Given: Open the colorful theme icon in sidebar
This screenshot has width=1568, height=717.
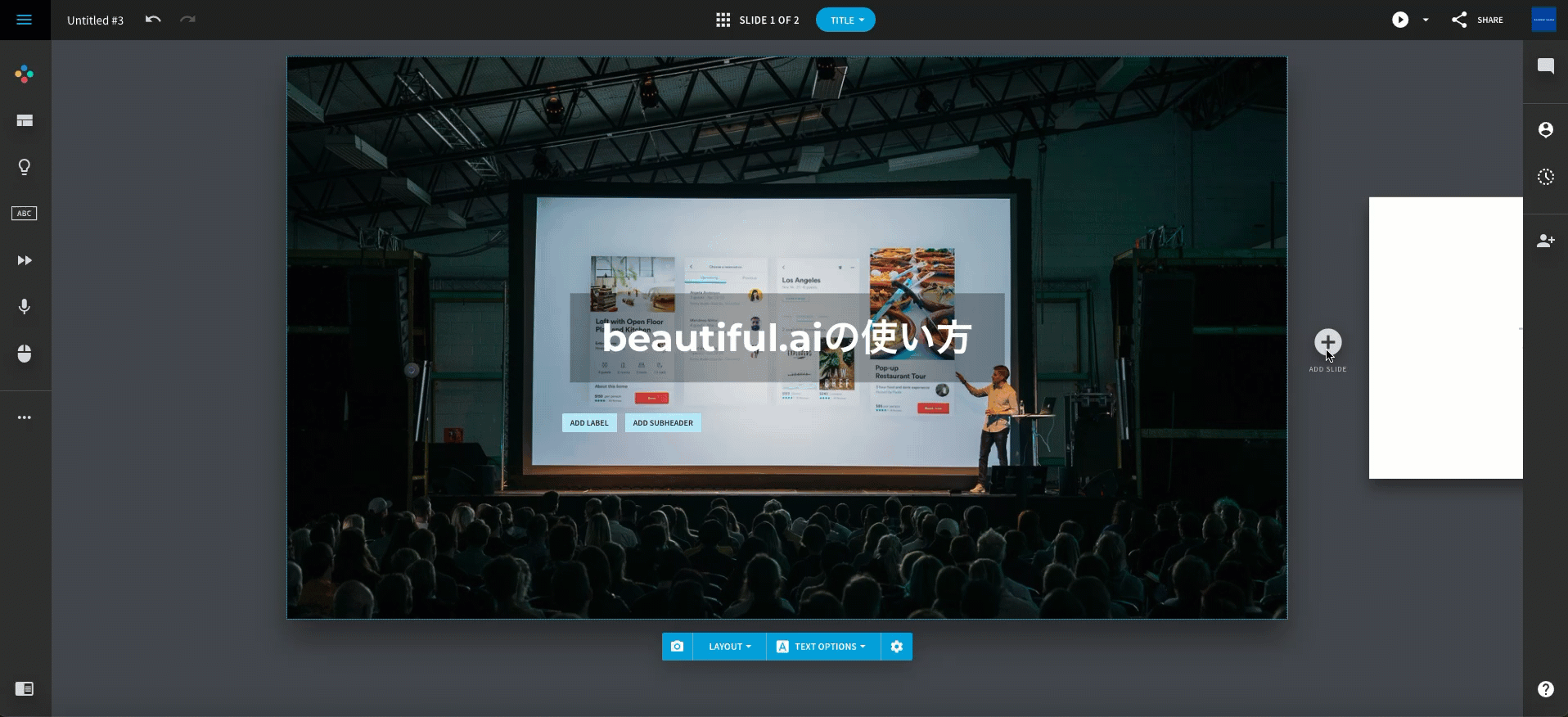Looking at the screenshot, I should click(25, 74).
